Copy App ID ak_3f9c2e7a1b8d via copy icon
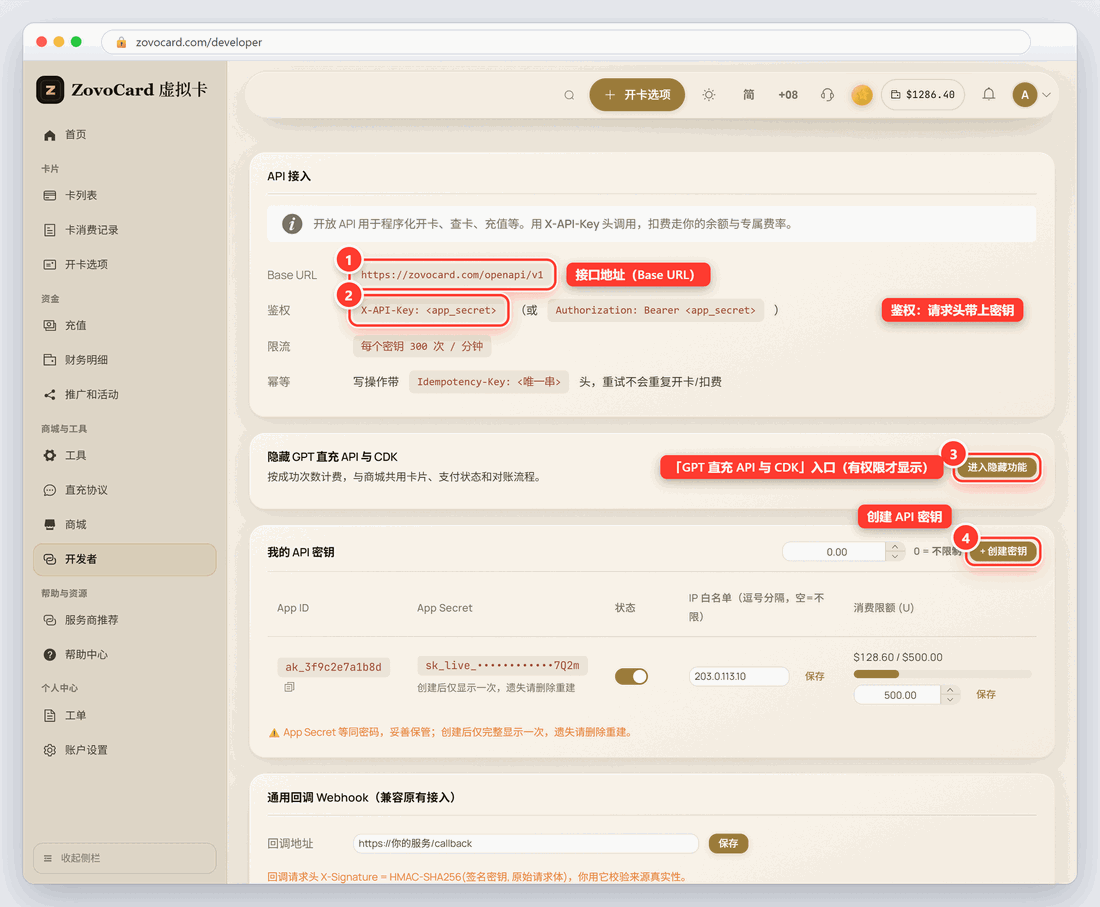The height and width of the screenshot is (907, 1100). [x=289, y=687]
